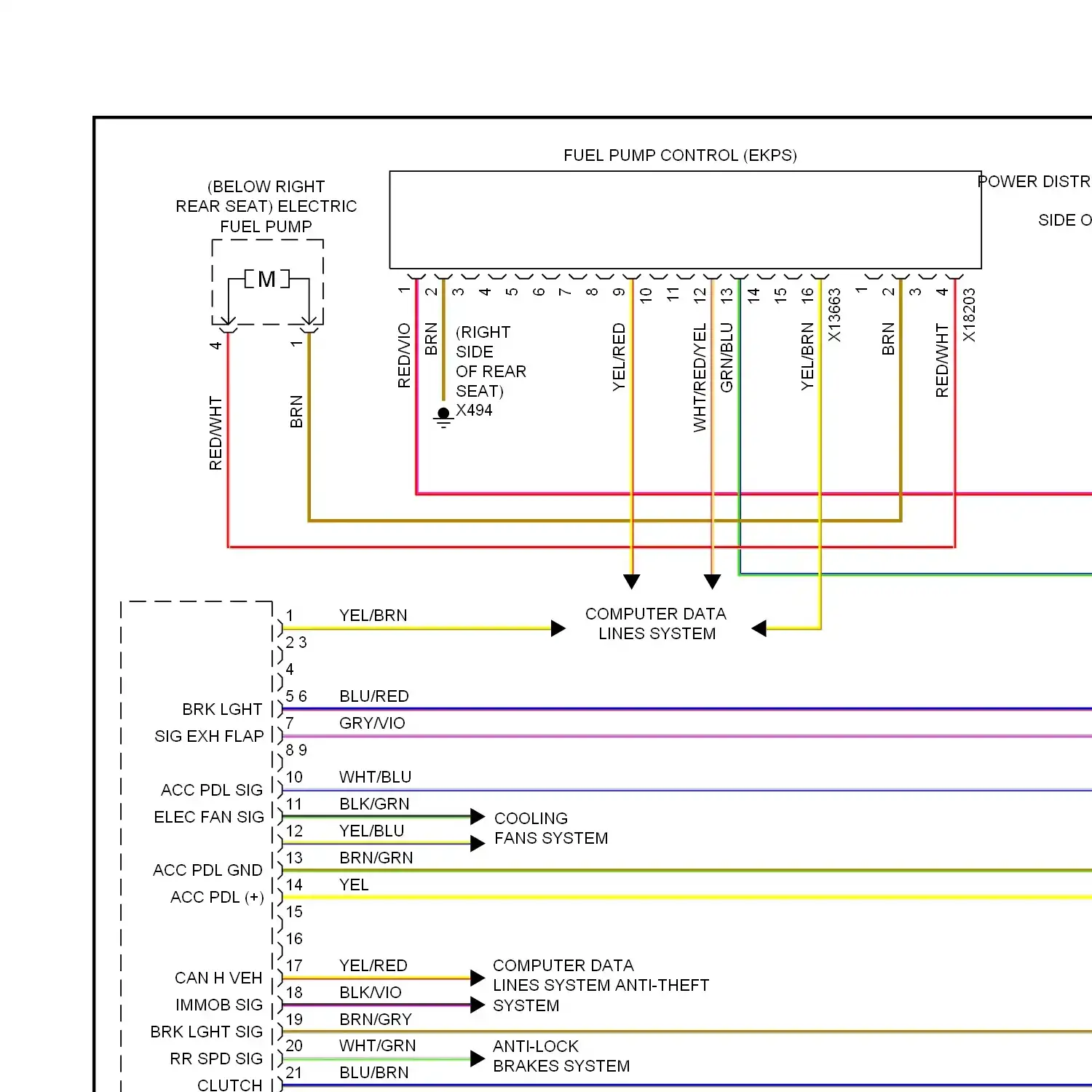Click the "ELEC FAN SIG" signal name
This screenshot has width=1092, height=1092.
(209, 817)
